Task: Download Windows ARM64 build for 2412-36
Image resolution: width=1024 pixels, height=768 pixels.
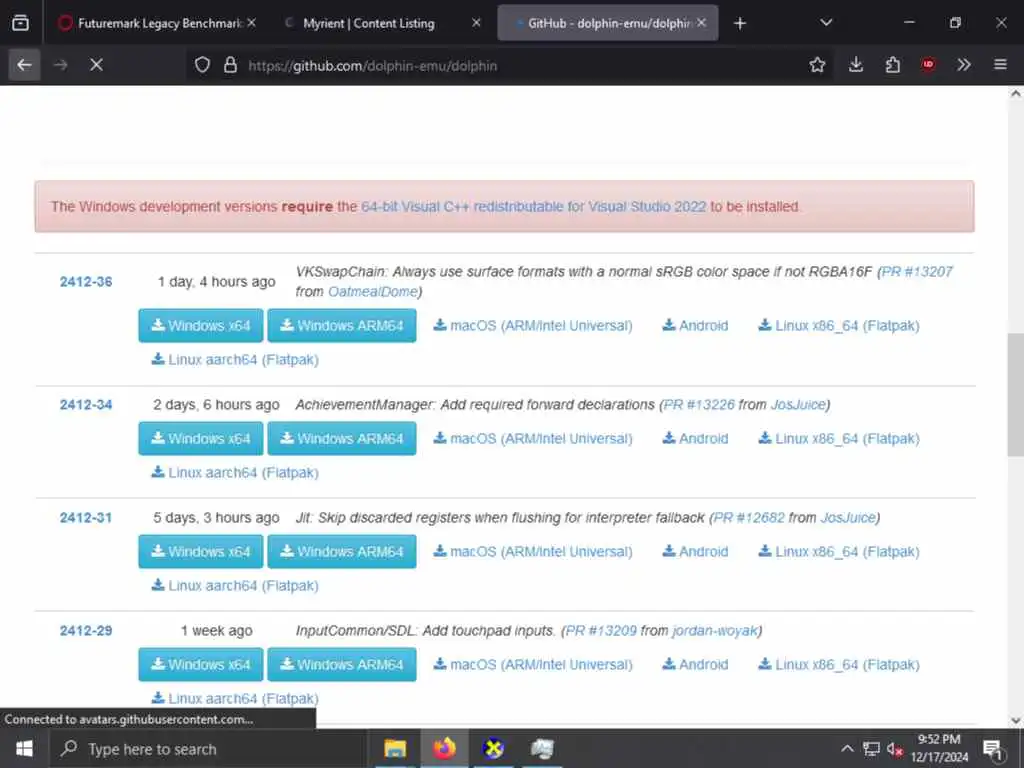Action: pos(342,325)
